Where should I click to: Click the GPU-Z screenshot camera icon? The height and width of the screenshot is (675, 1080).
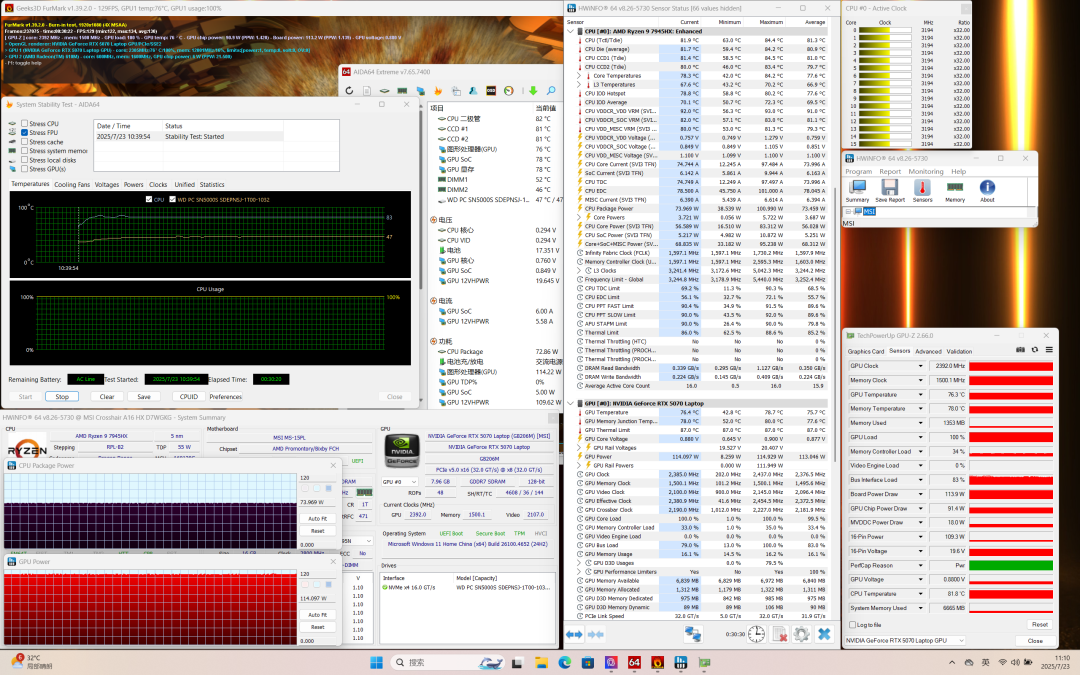coord(1020,350)
